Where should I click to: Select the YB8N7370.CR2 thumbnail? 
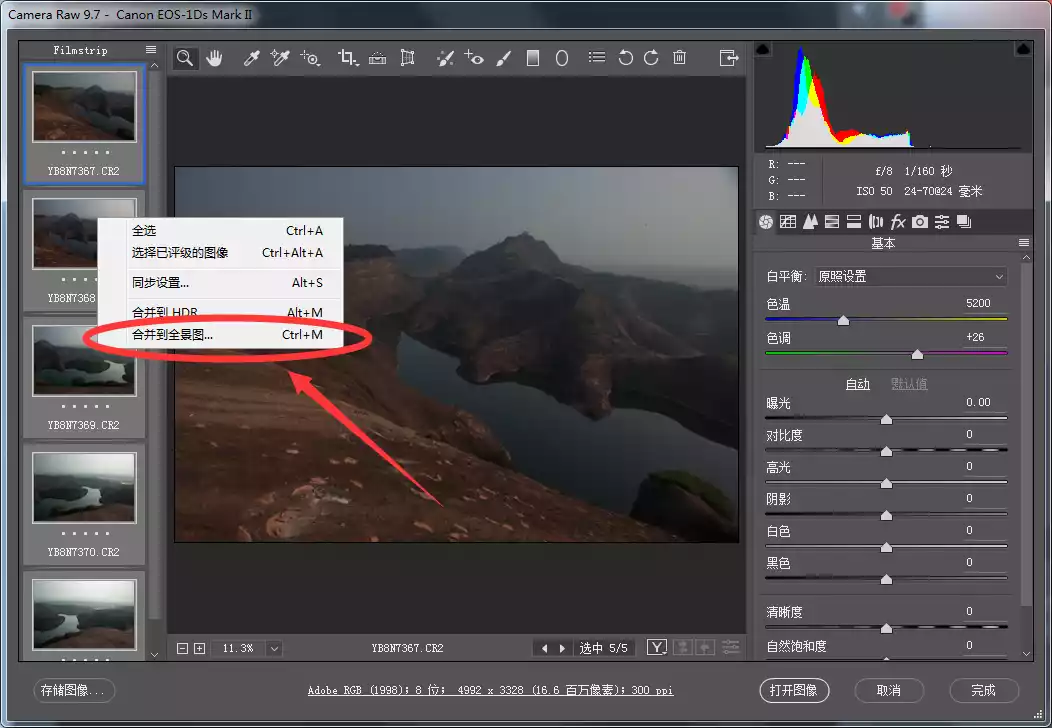(x=84, y=487)
